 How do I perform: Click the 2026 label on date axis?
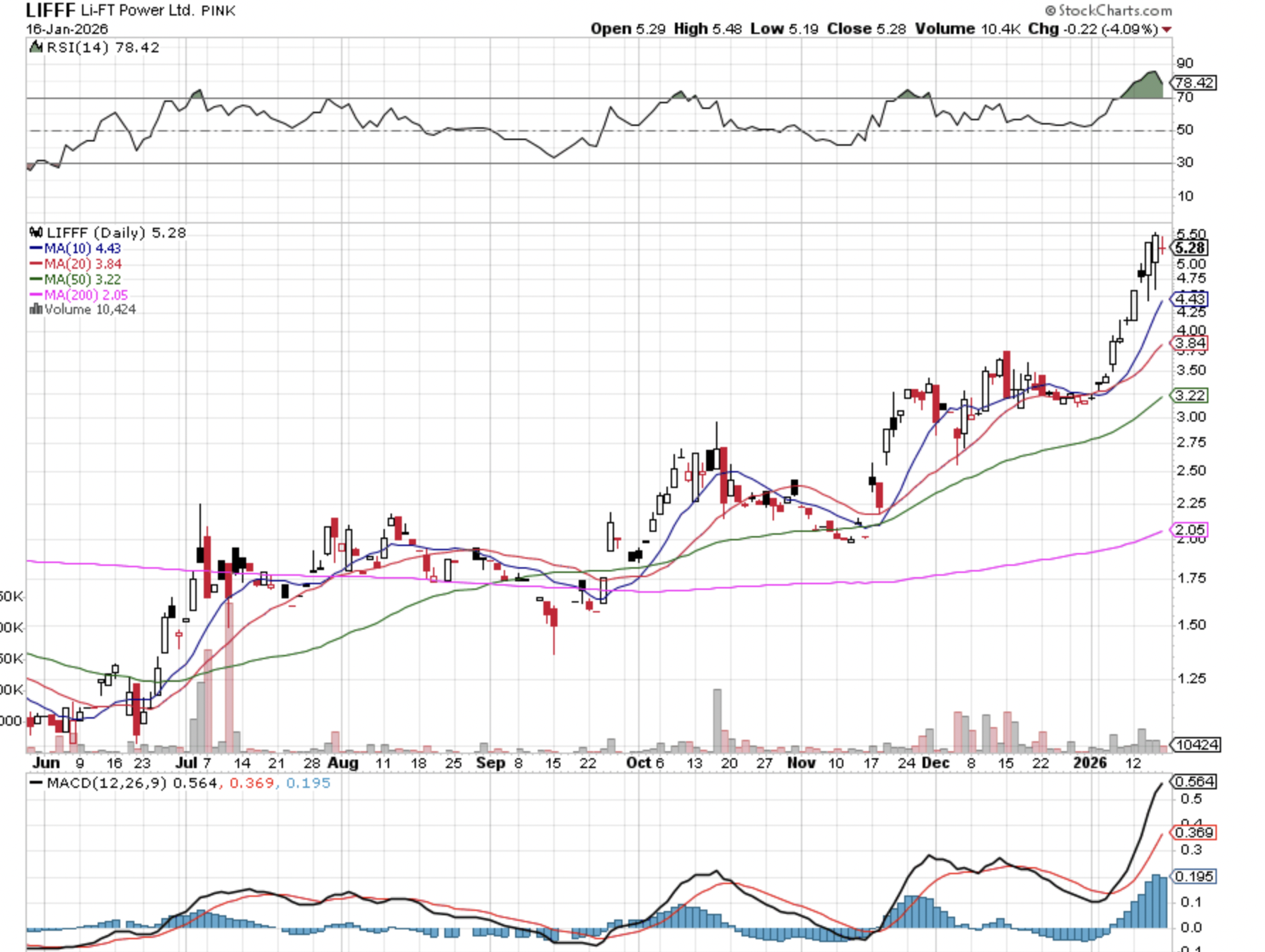tap(1090, 763)
